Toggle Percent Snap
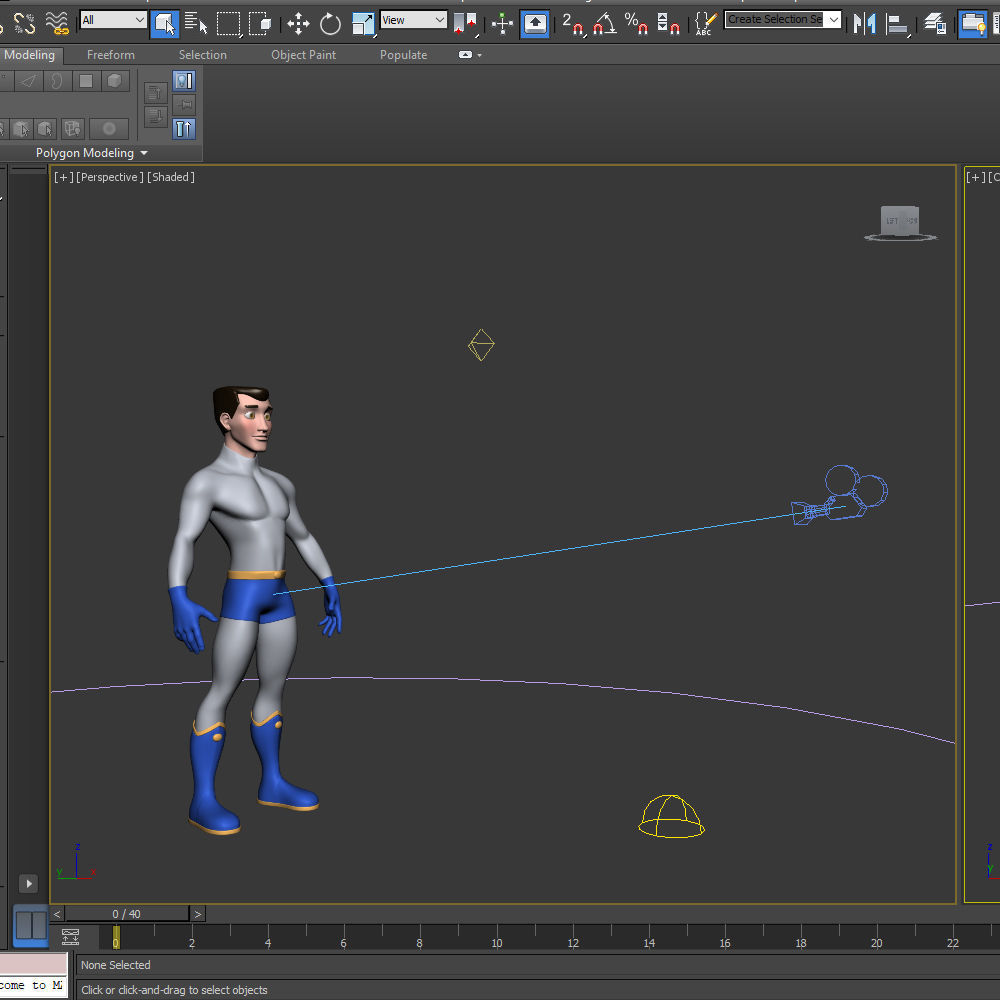 [636, 24]
